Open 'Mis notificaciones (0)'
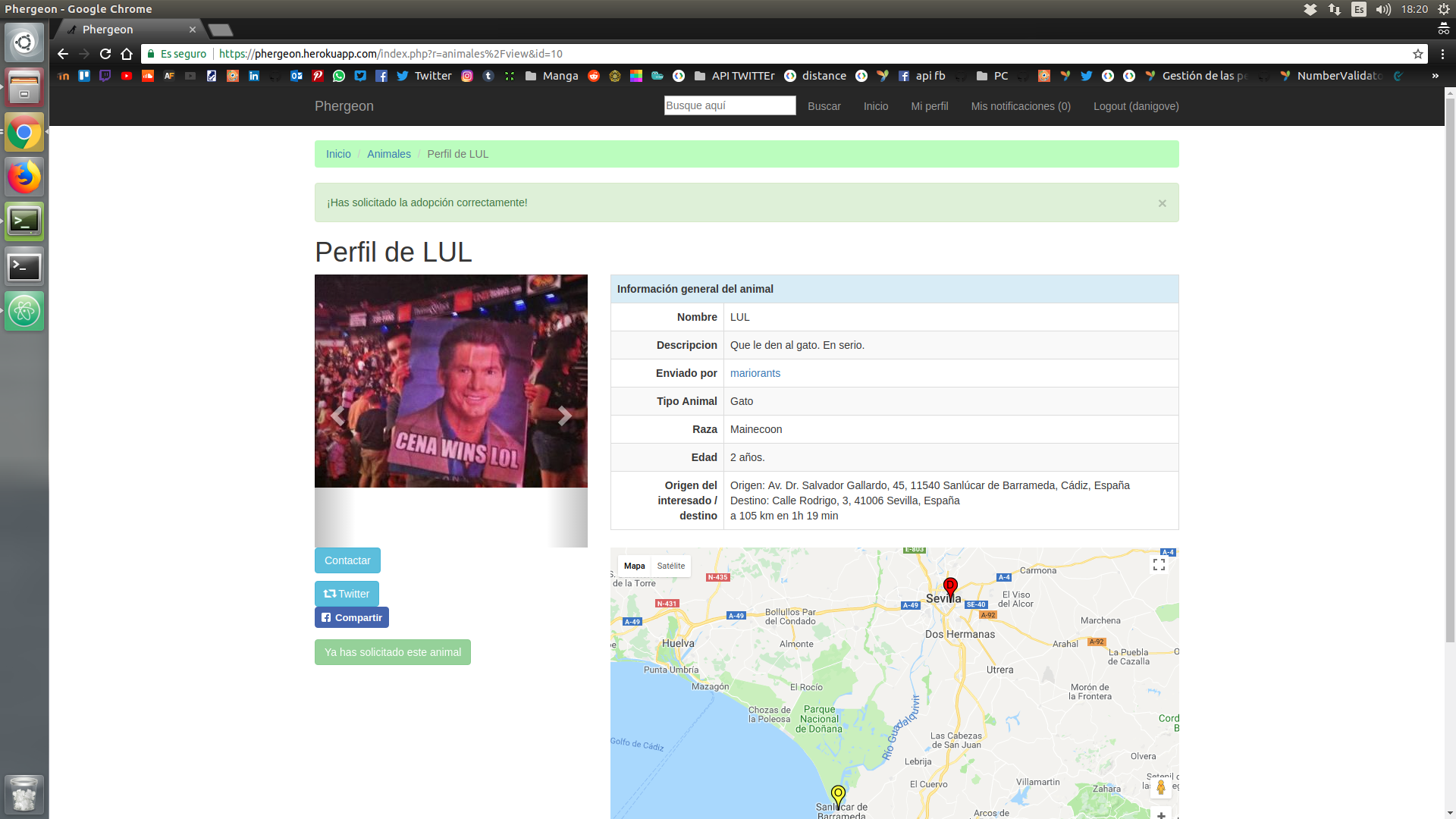 click(x=1021, y=106)
